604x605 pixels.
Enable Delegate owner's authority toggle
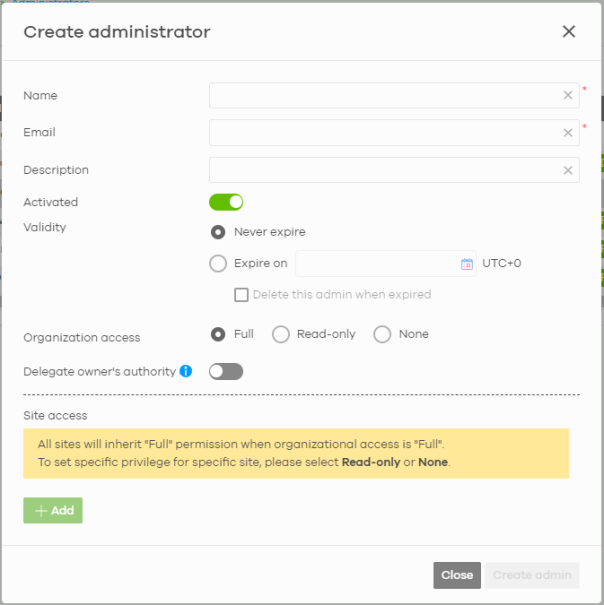tap(226, 372)
